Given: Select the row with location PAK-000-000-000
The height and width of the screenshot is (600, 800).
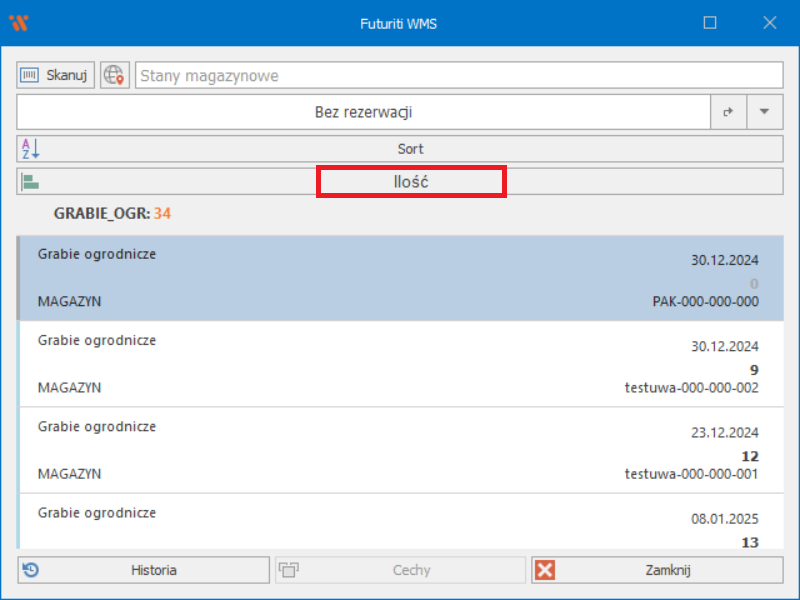Looking at the screenshot, I should (400, 279).
